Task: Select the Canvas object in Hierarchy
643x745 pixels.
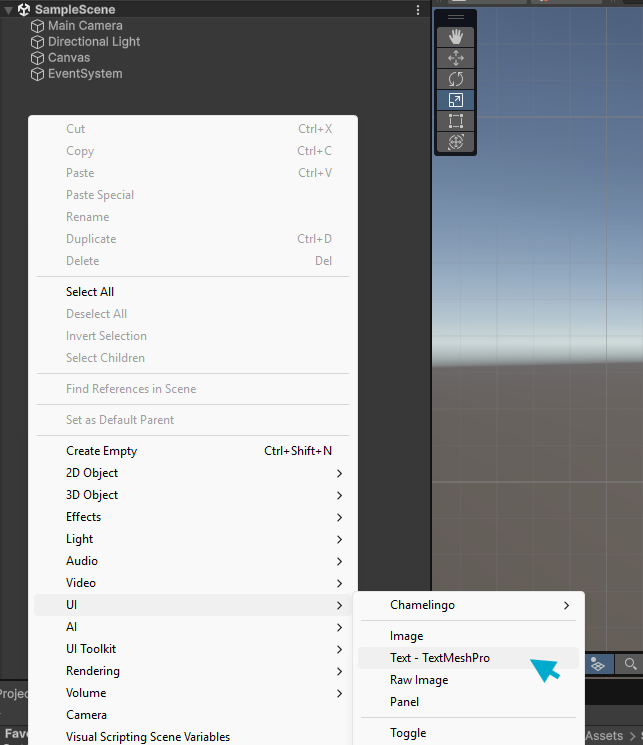Action: click(x=69, y=58)
